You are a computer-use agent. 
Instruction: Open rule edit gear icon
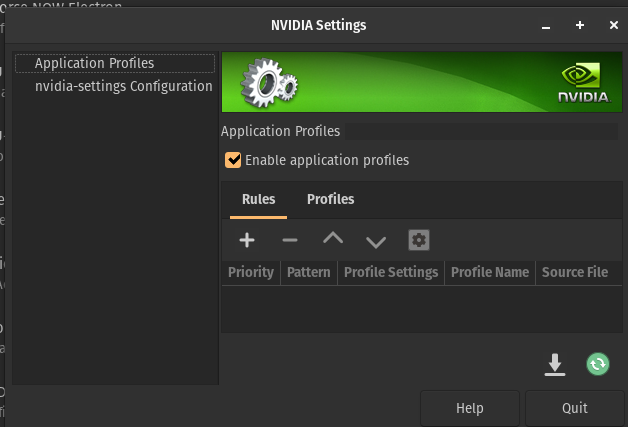[x=419, y=240]
